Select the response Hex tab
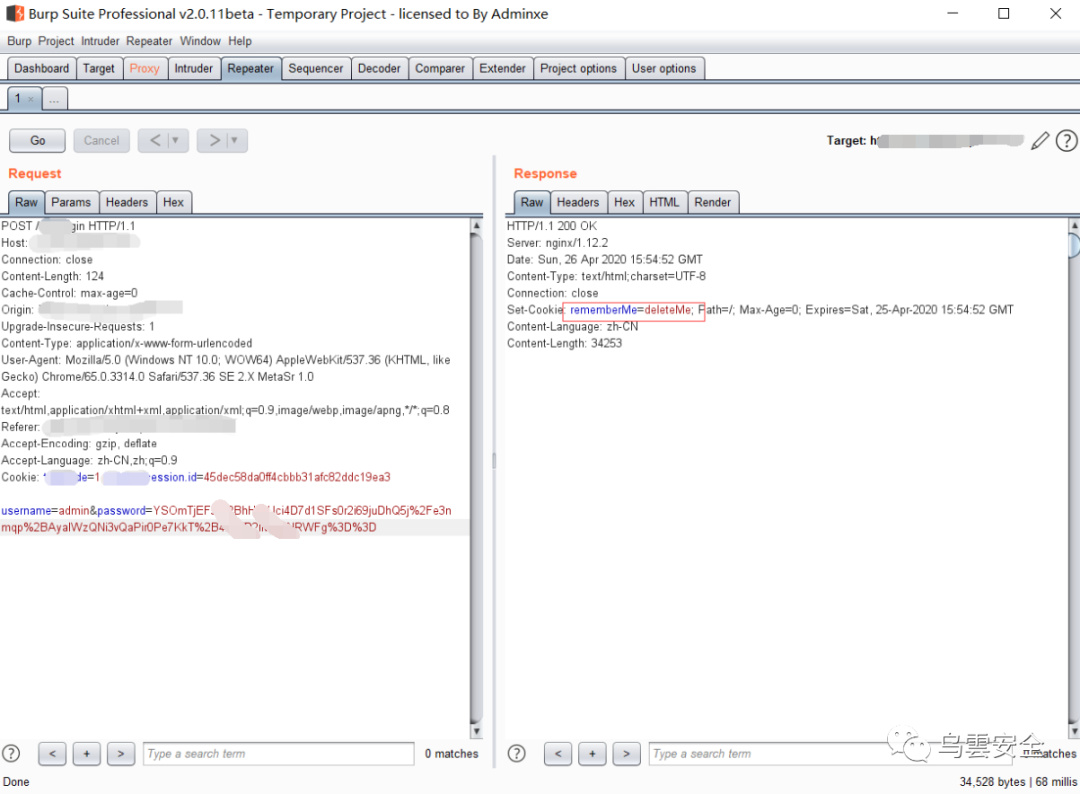The image size is (1080, 794). click(624, 202)
